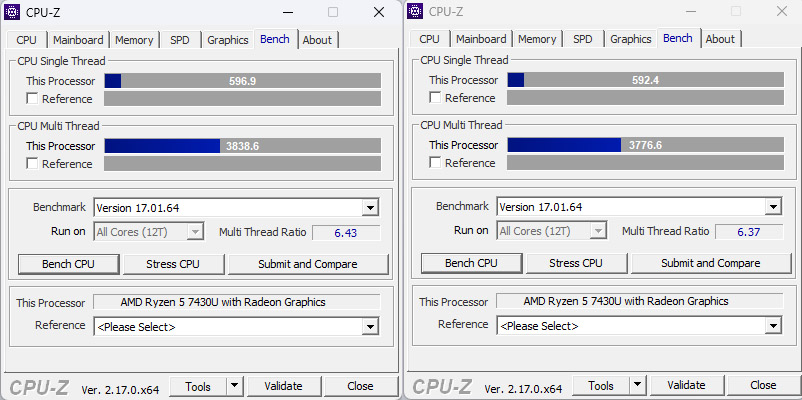Click Tools button in left window

point(198,386)
